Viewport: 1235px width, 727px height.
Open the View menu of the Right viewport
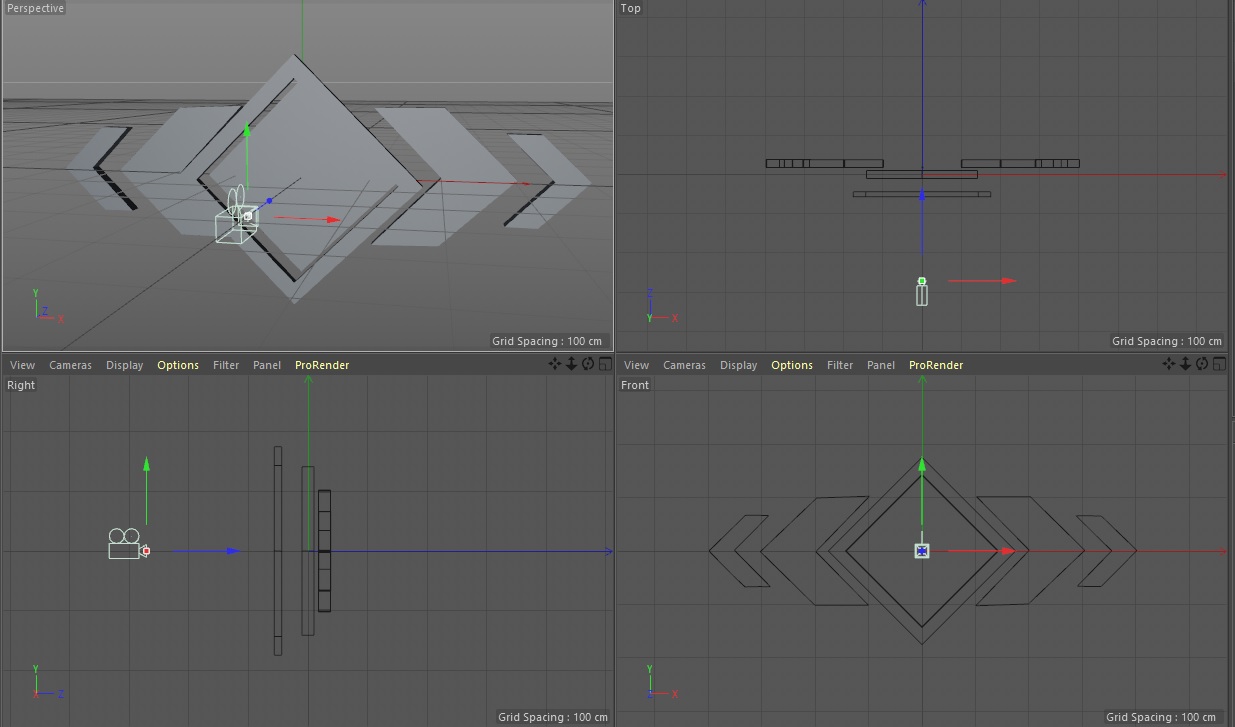(x=21, y=365)
